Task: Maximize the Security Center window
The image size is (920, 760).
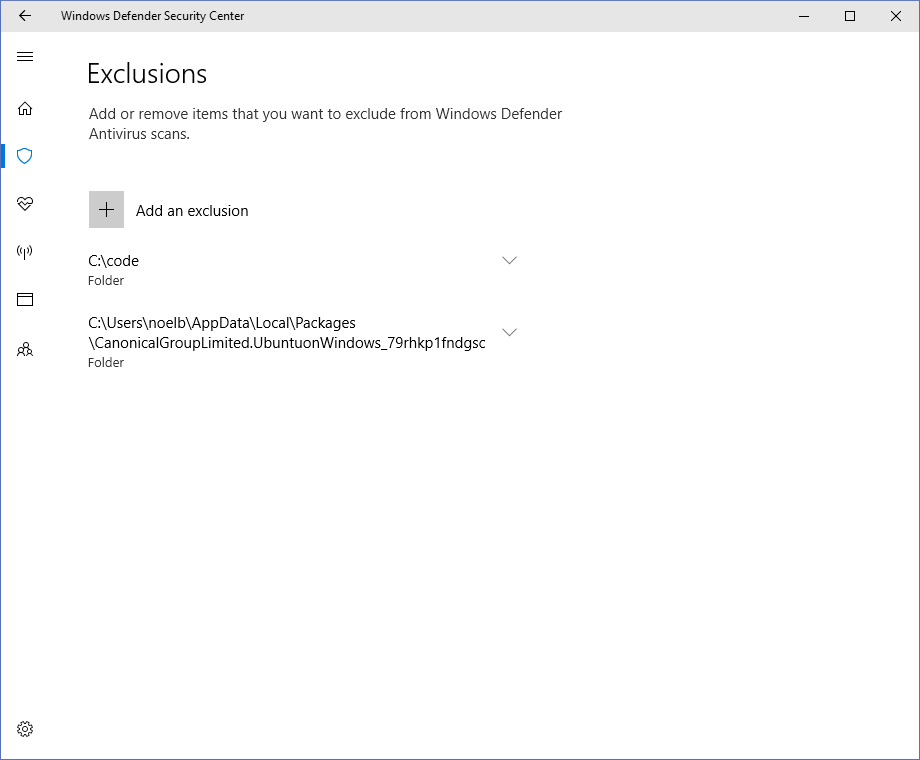Action: [850, 16]
